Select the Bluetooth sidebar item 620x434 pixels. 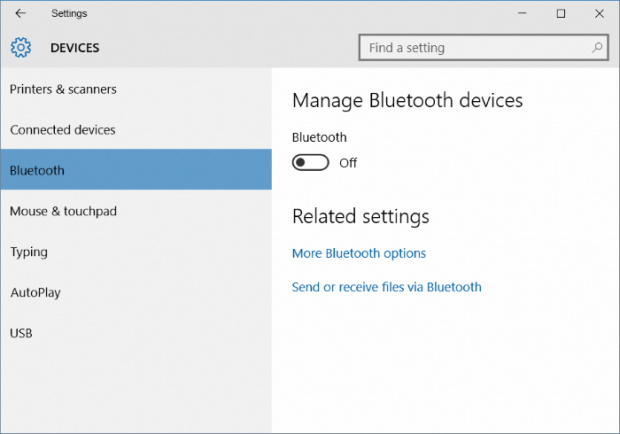(x=37, y=170)
